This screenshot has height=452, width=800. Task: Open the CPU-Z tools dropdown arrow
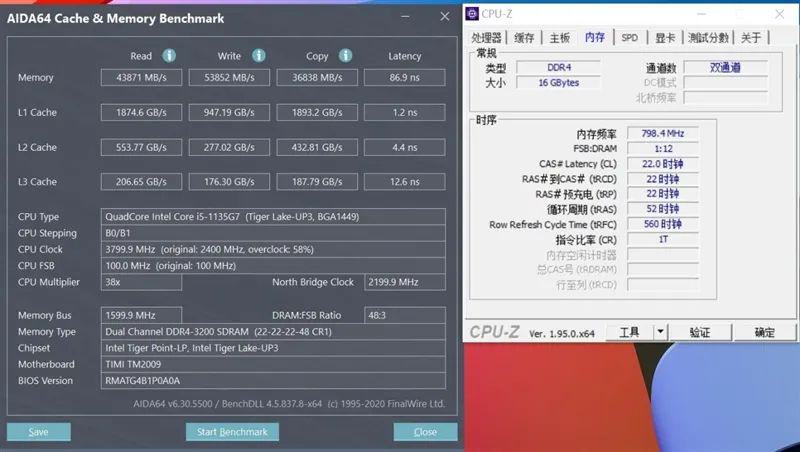tap(660, 332)
